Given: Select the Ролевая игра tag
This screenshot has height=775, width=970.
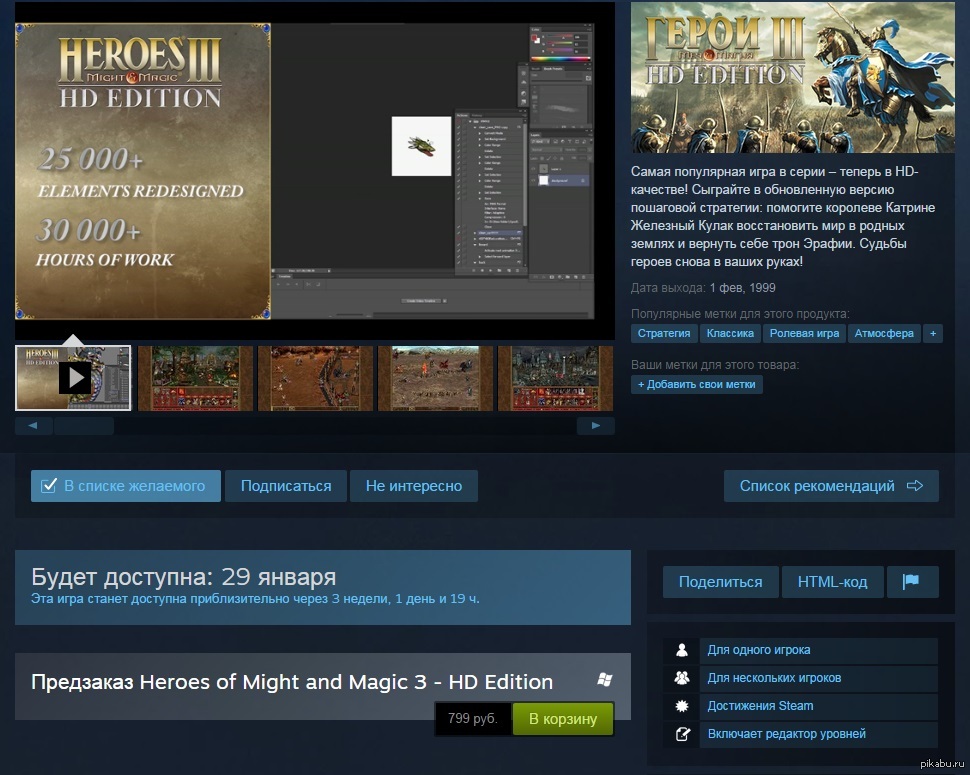Looking at the screenshot, I should 804,333.
